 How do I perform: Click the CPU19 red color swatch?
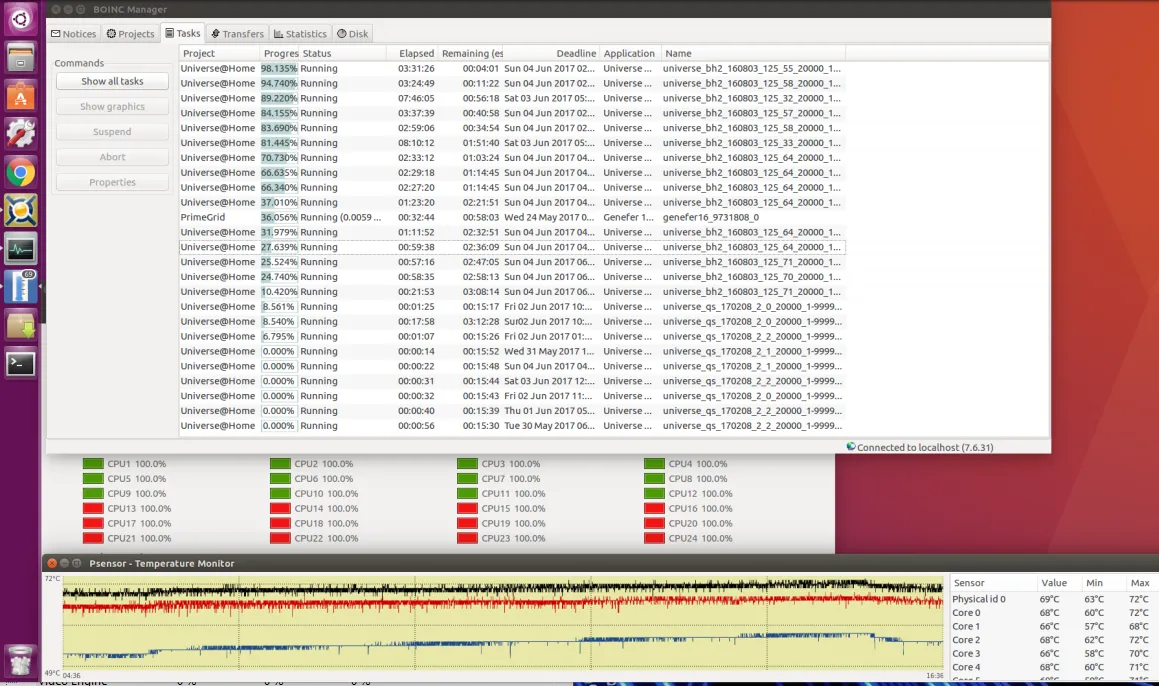[467, 523]
